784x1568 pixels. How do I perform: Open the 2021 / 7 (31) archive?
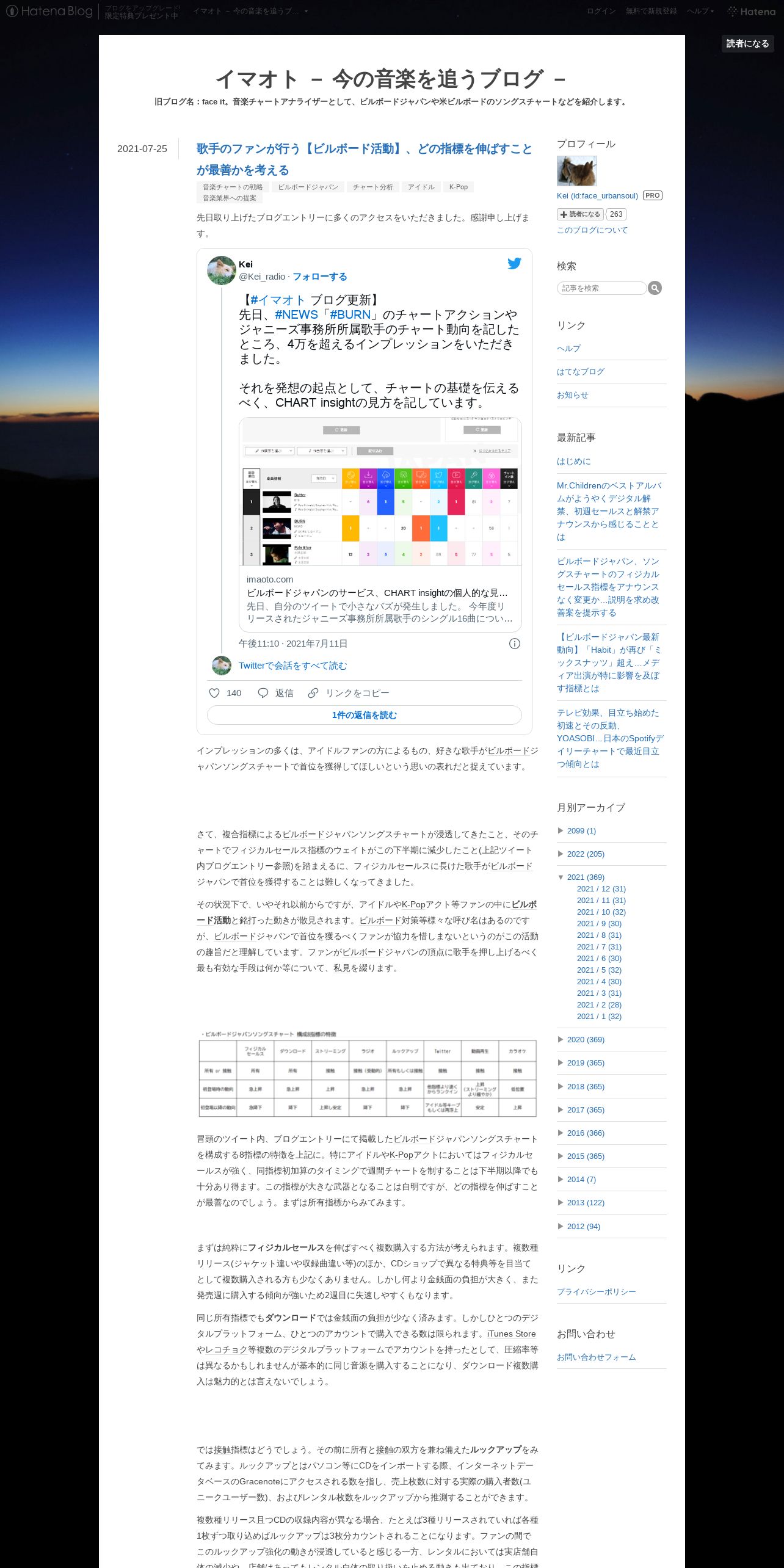coord(599,947)
